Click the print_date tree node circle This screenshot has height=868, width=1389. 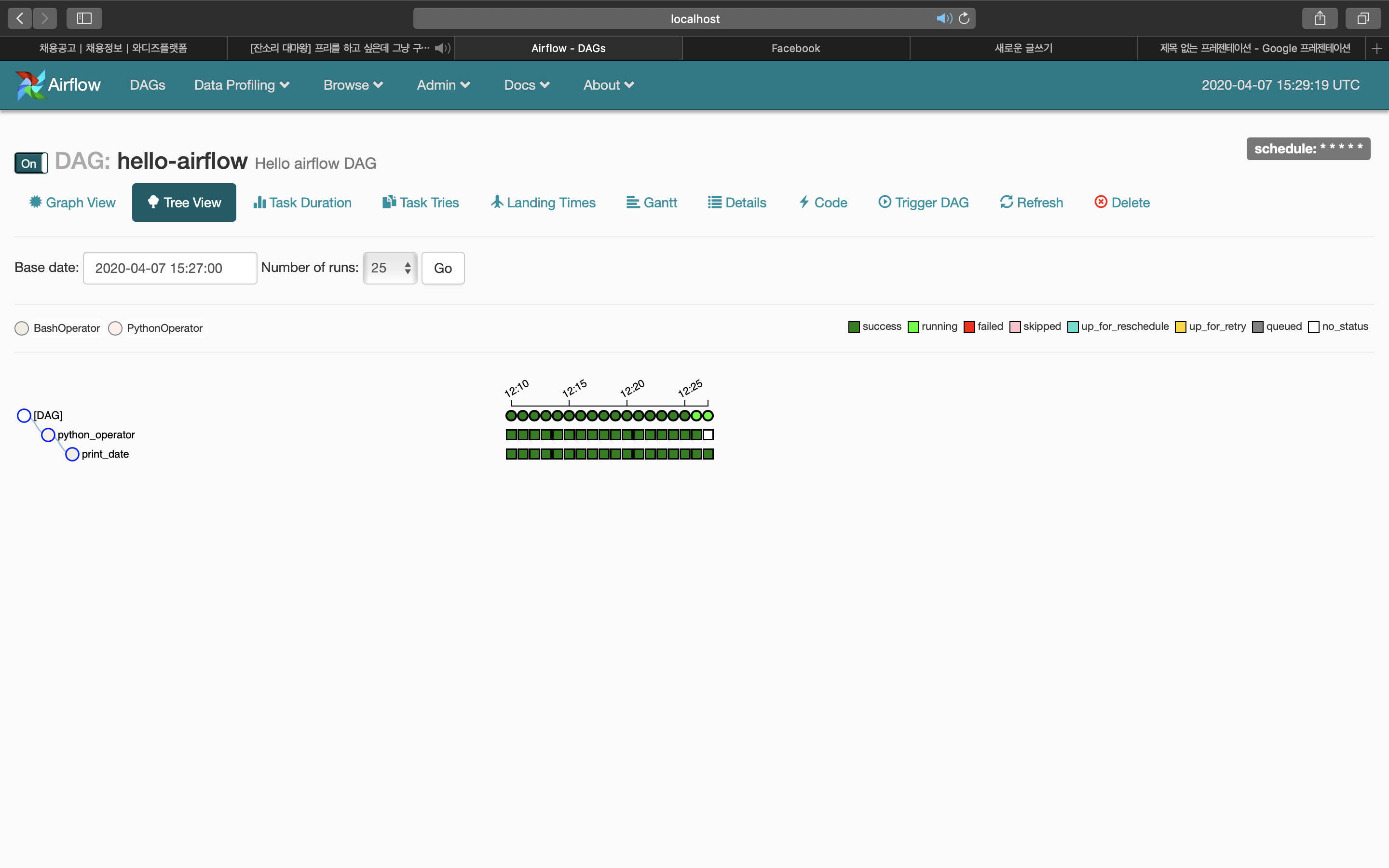click(x=72, y=455)
